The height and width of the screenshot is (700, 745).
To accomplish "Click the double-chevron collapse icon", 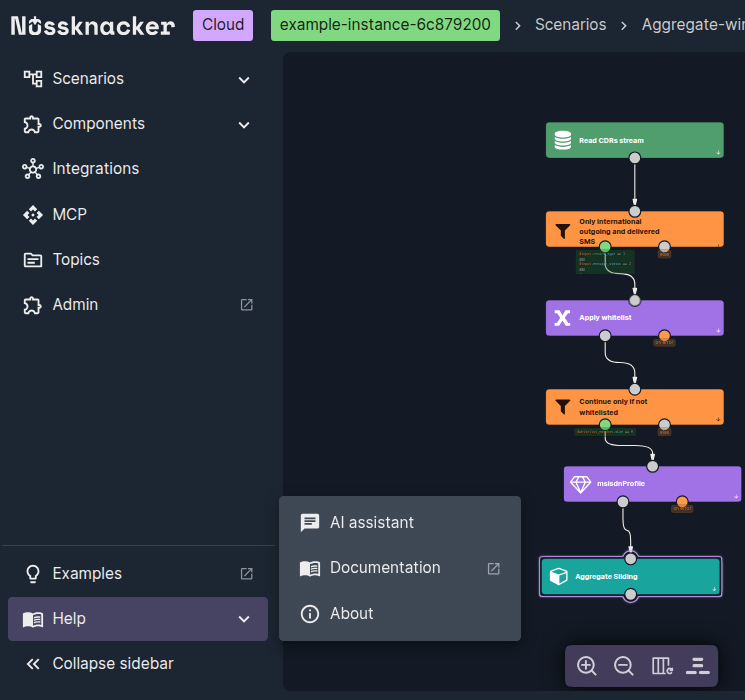I will click(x=33, y=664).
